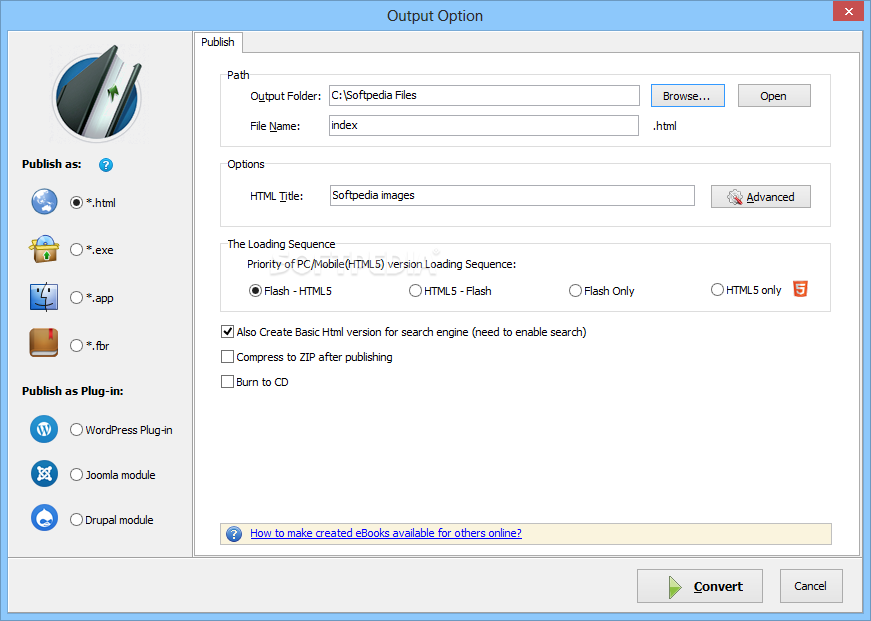Start conversion with the Convert button
This screenshot has height=621, width=871.
(x=699, y=586)
